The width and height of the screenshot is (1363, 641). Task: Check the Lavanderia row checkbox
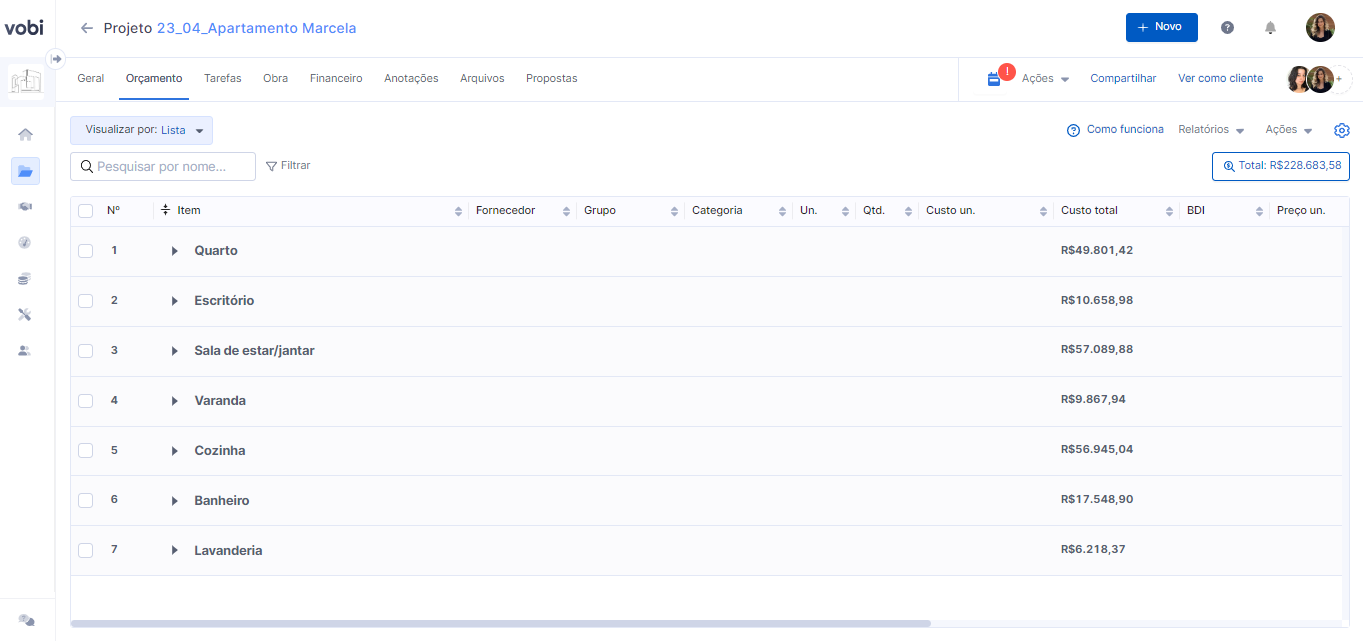pos(86,551)
